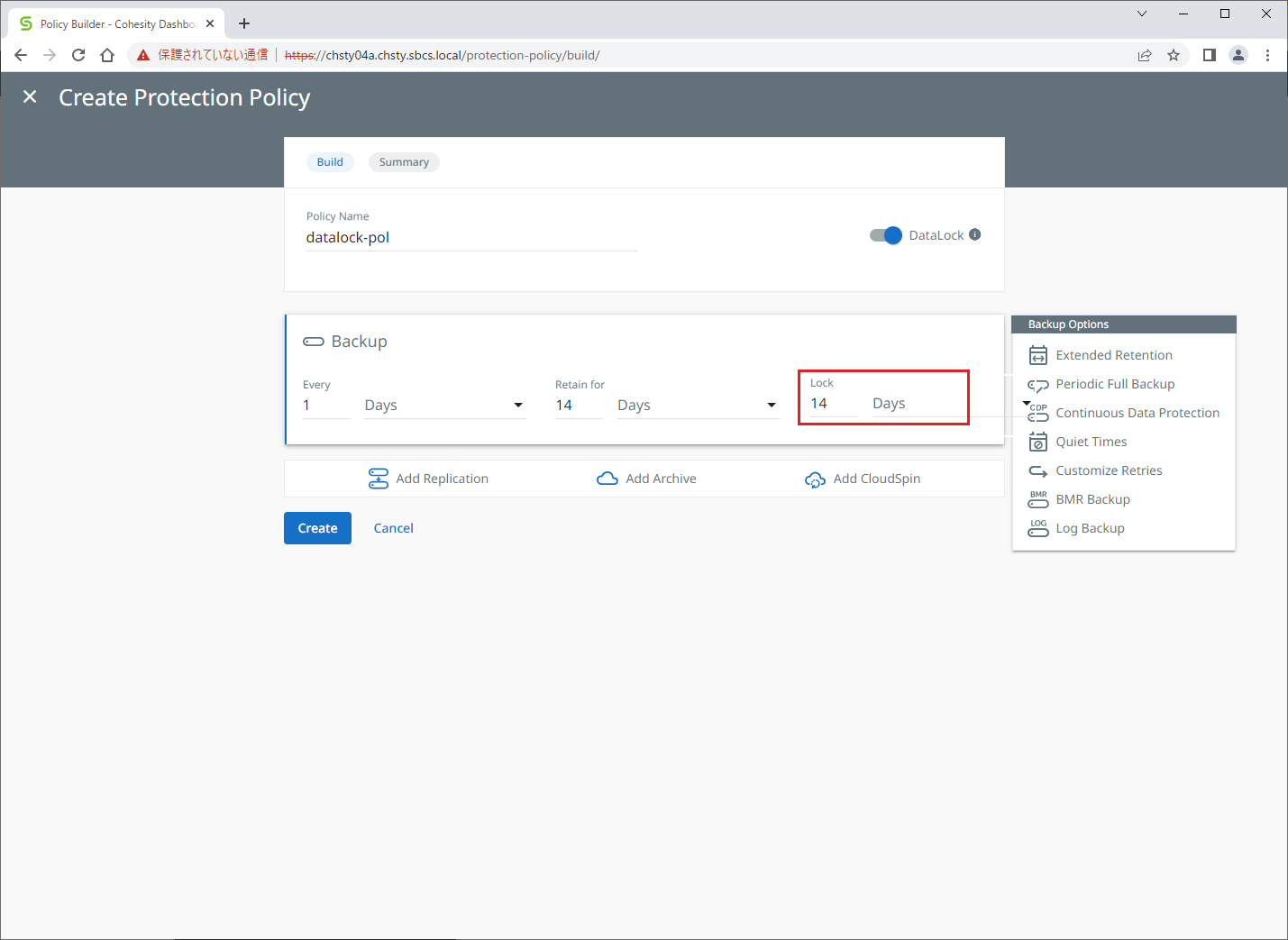
Task: Click the DataLock info icon
Action: pos(975,235)
